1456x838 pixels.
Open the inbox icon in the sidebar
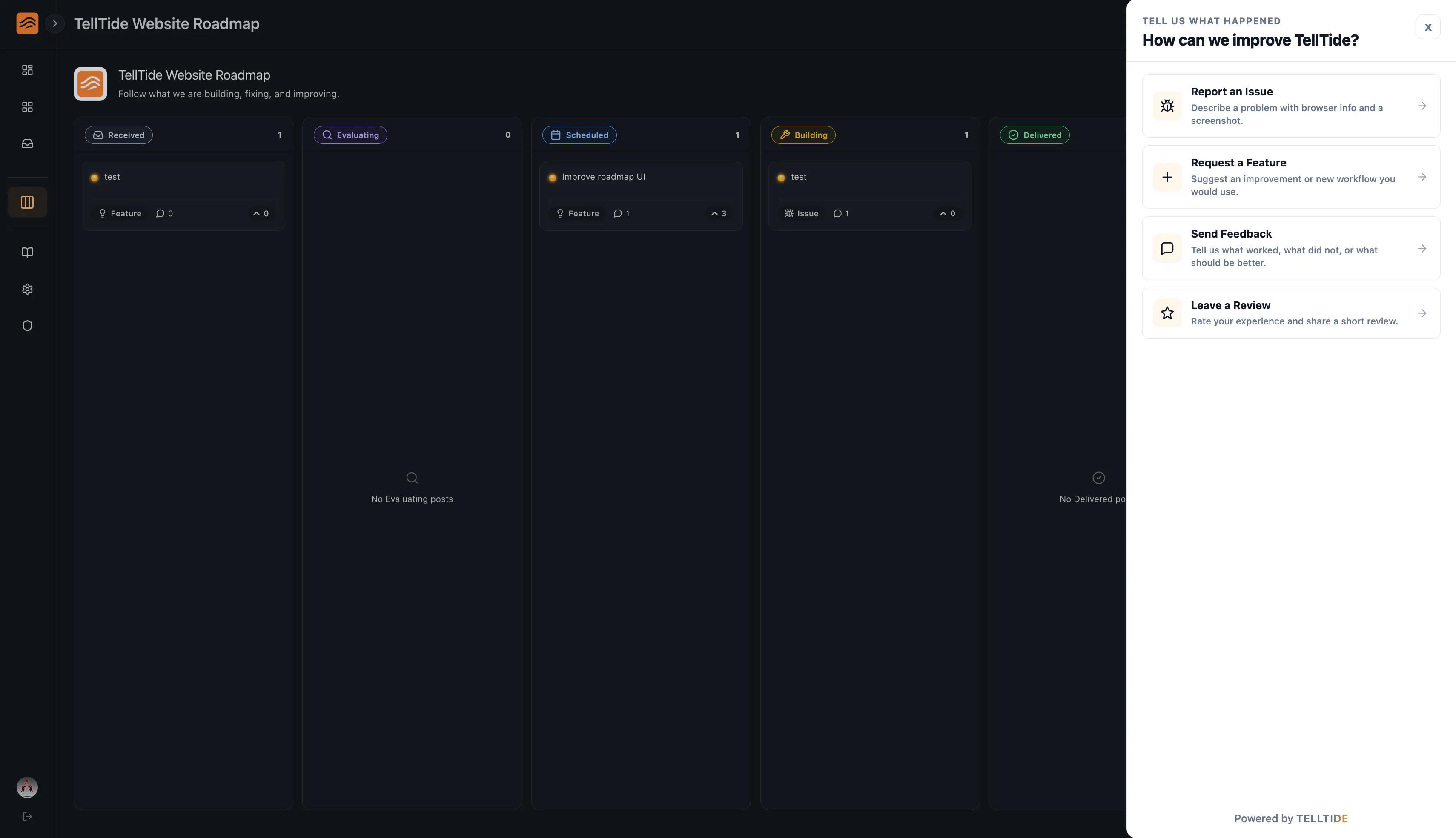click(27, 144)
